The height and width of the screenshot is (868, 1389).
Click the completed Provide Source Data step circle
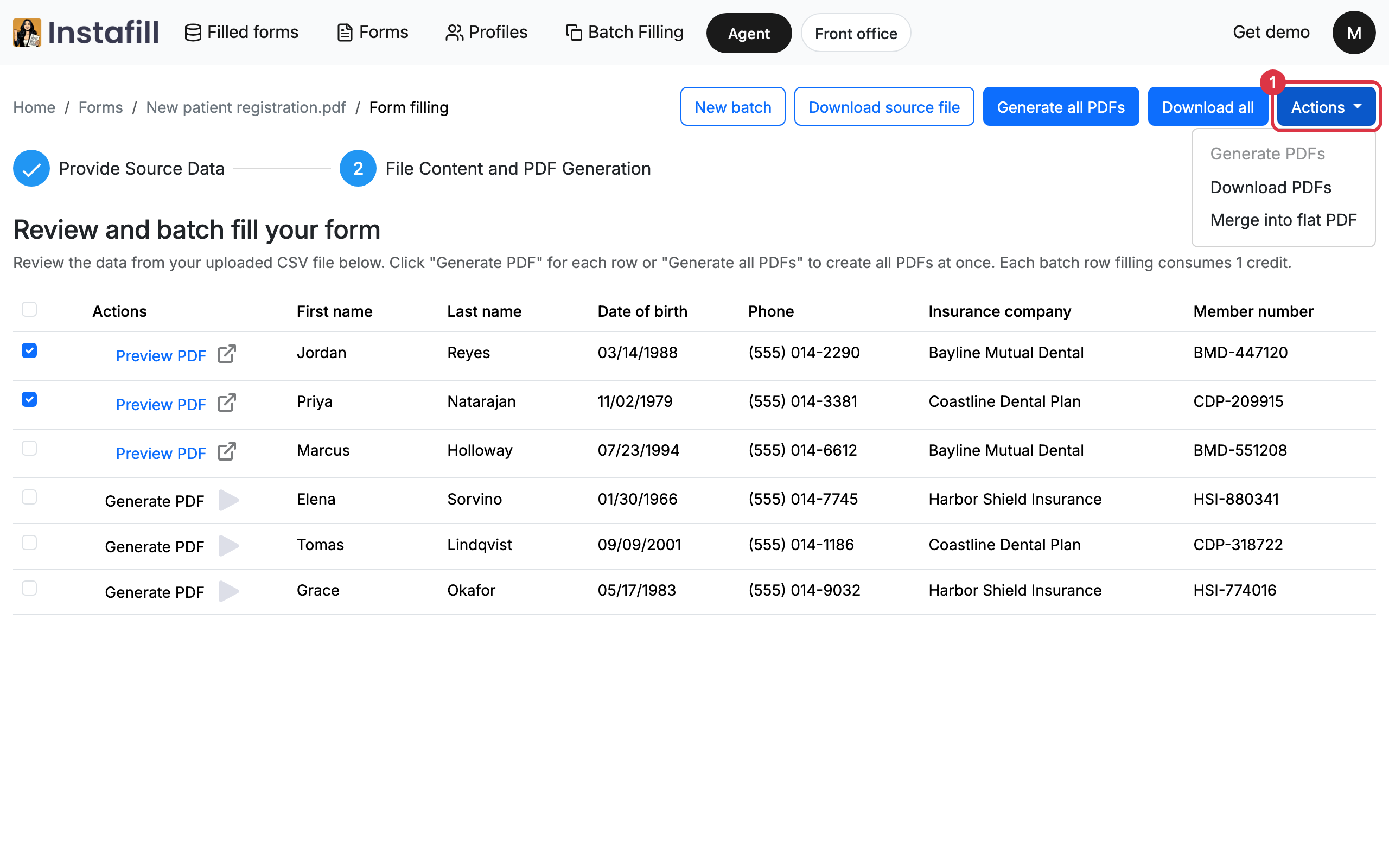pos(31,168)
